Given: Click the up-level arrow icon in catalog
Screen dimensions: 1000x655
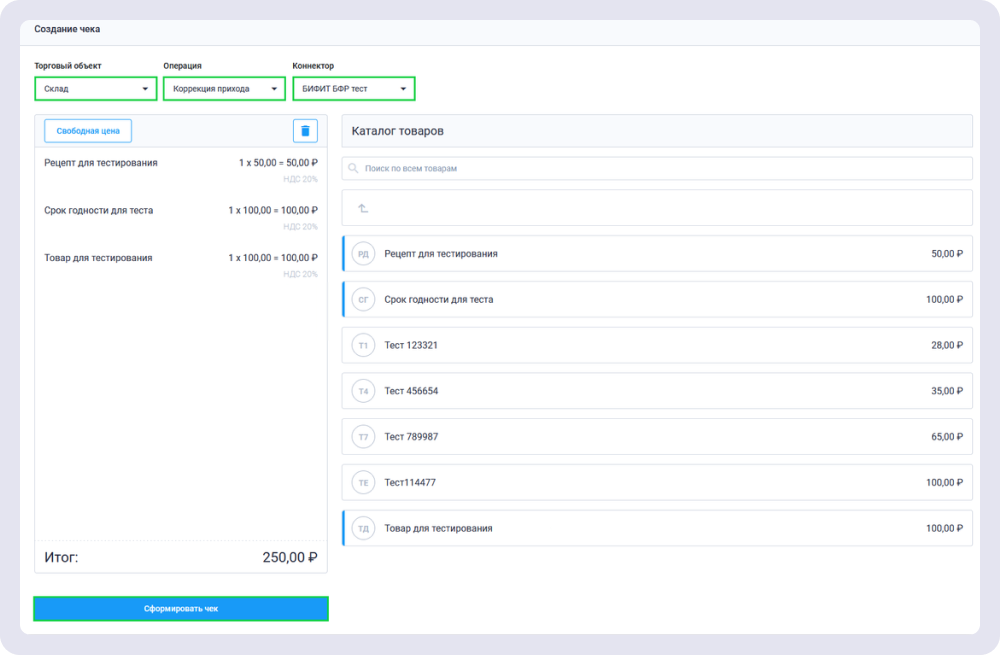Looking at the screenshot, I should click(x=363, y=208).
